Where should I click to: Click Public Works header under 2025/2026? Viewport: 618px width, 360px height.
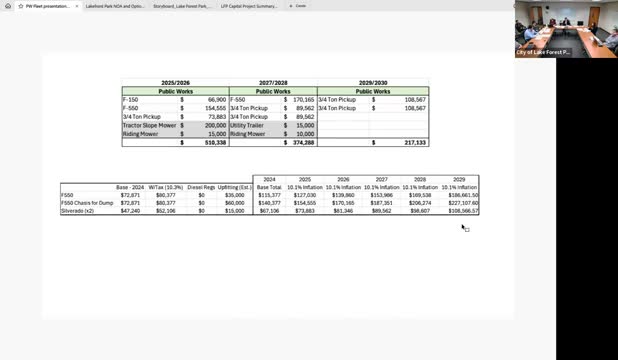(x=175, y=91)
